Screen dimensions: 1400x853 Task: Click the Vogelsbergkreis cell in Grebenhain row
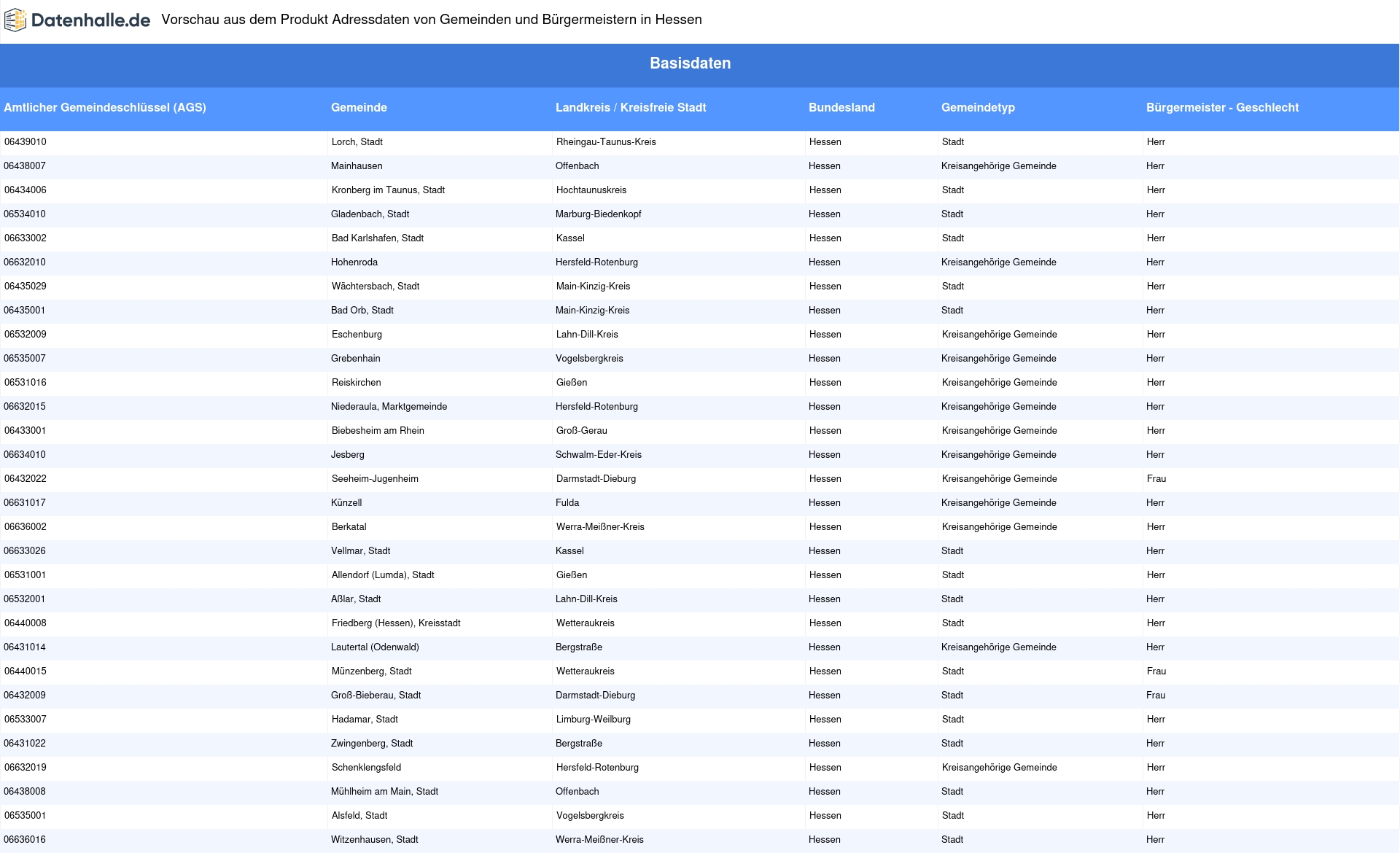[x=589, y=359]
